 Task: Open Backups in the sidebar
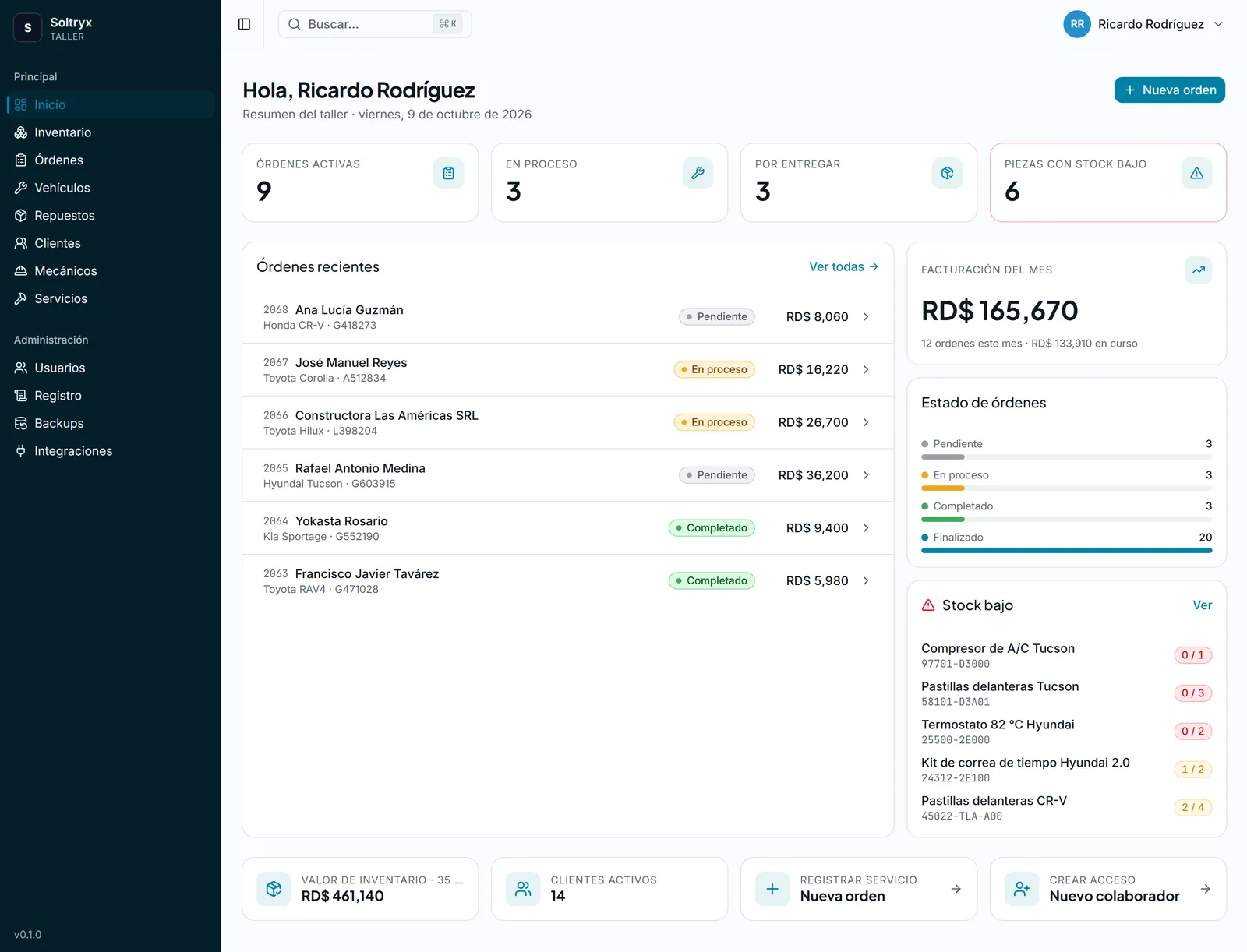[x=110, y=423]
